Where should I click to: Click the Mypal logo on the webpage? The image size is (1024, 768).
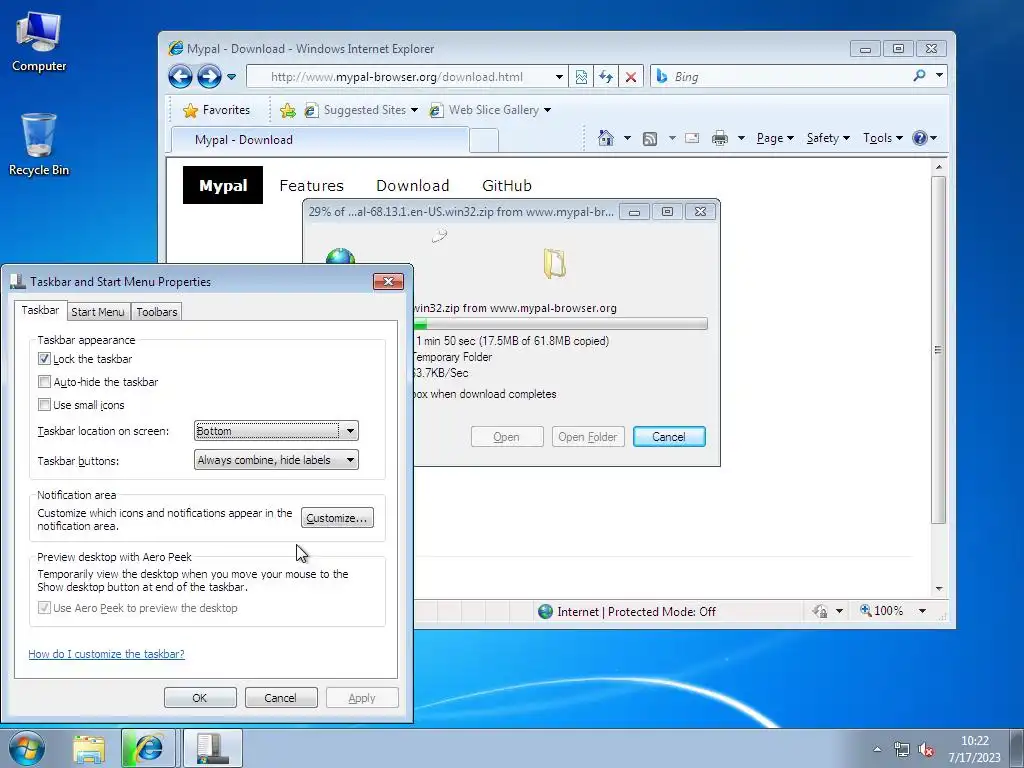223,185
